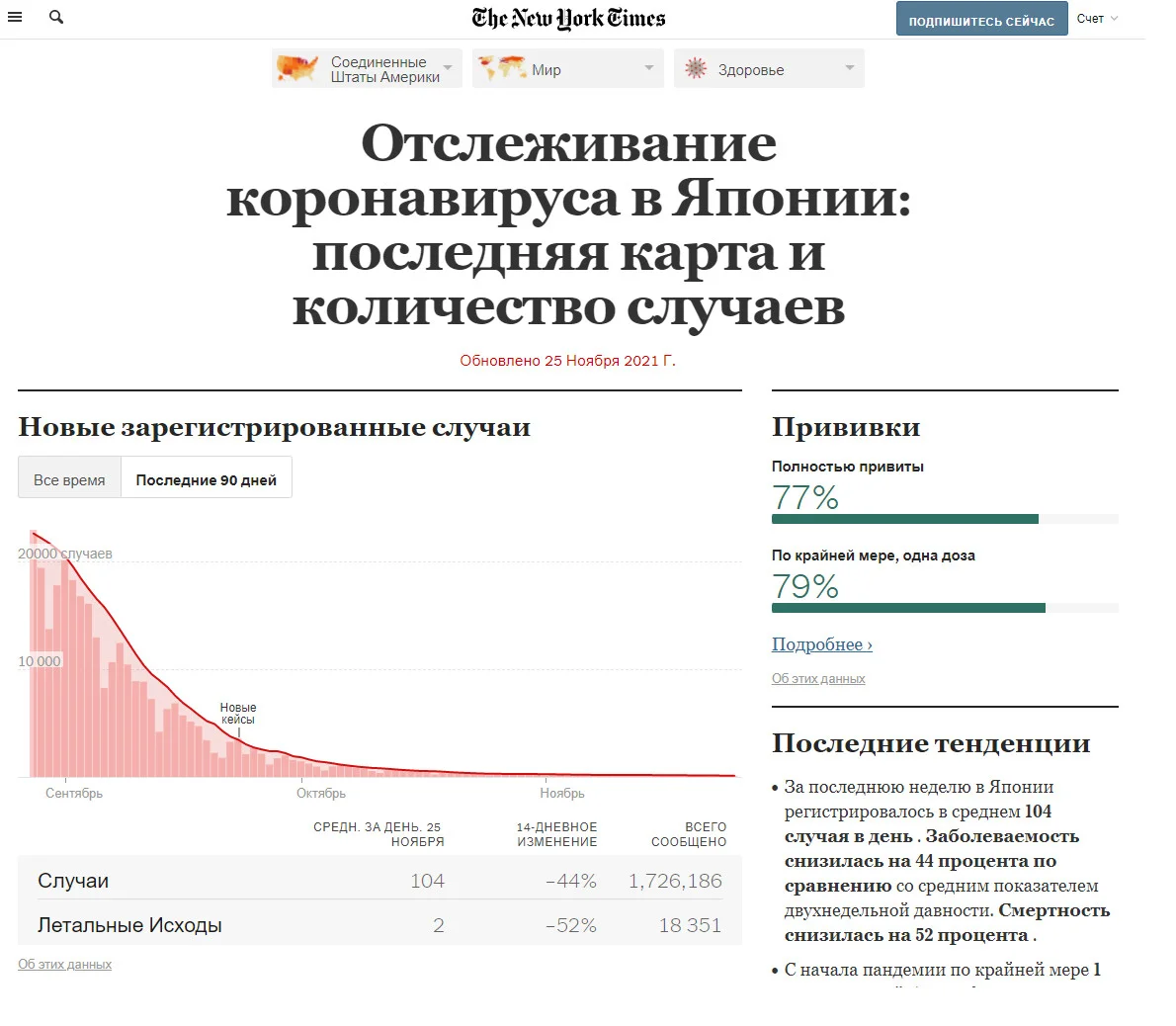
Task: Click the world map thumbnail icon
Action: (502, 67)
